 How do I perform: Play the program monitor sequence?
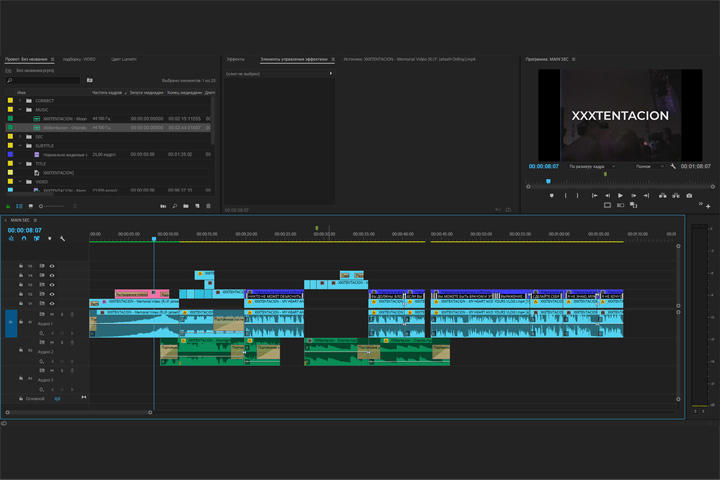click(x=620, y=196)
